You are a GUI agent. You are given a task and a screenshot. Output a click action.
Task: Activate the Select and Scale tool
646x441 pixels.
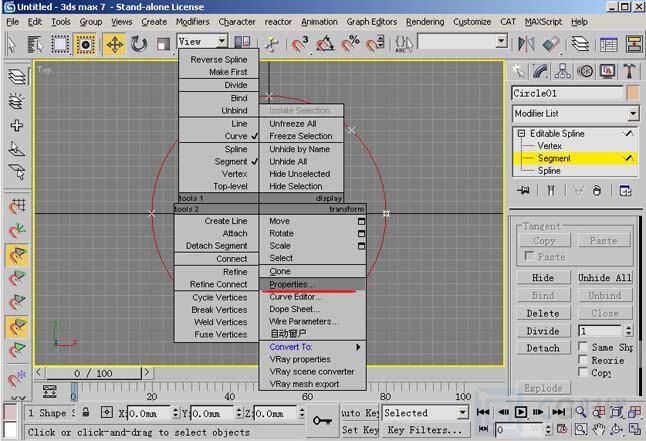[x=163, y=44]
